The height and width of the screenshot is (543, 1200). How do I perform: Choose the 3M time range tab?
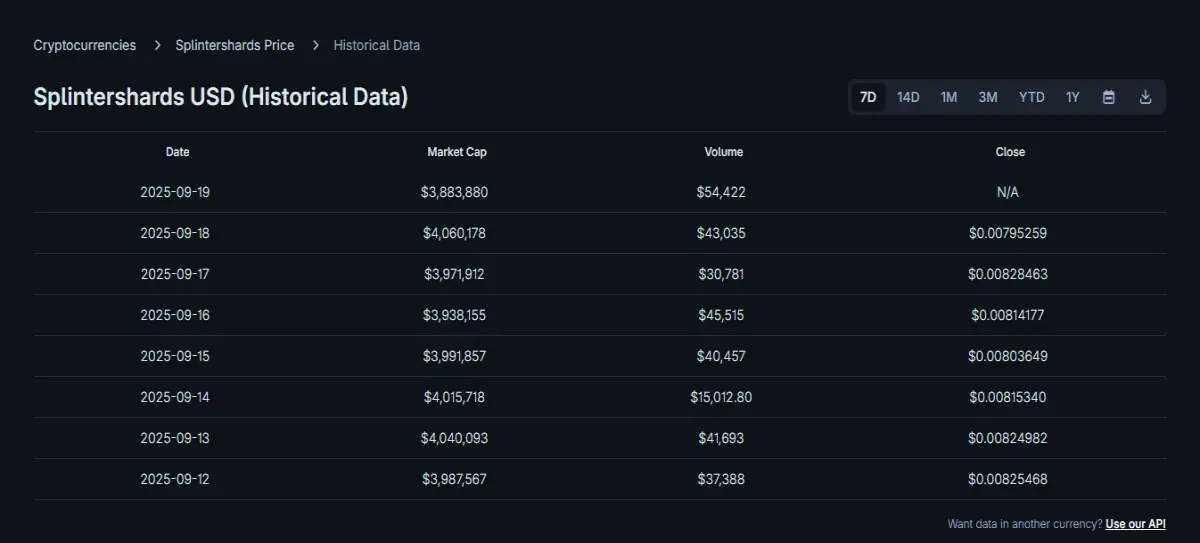988,97
